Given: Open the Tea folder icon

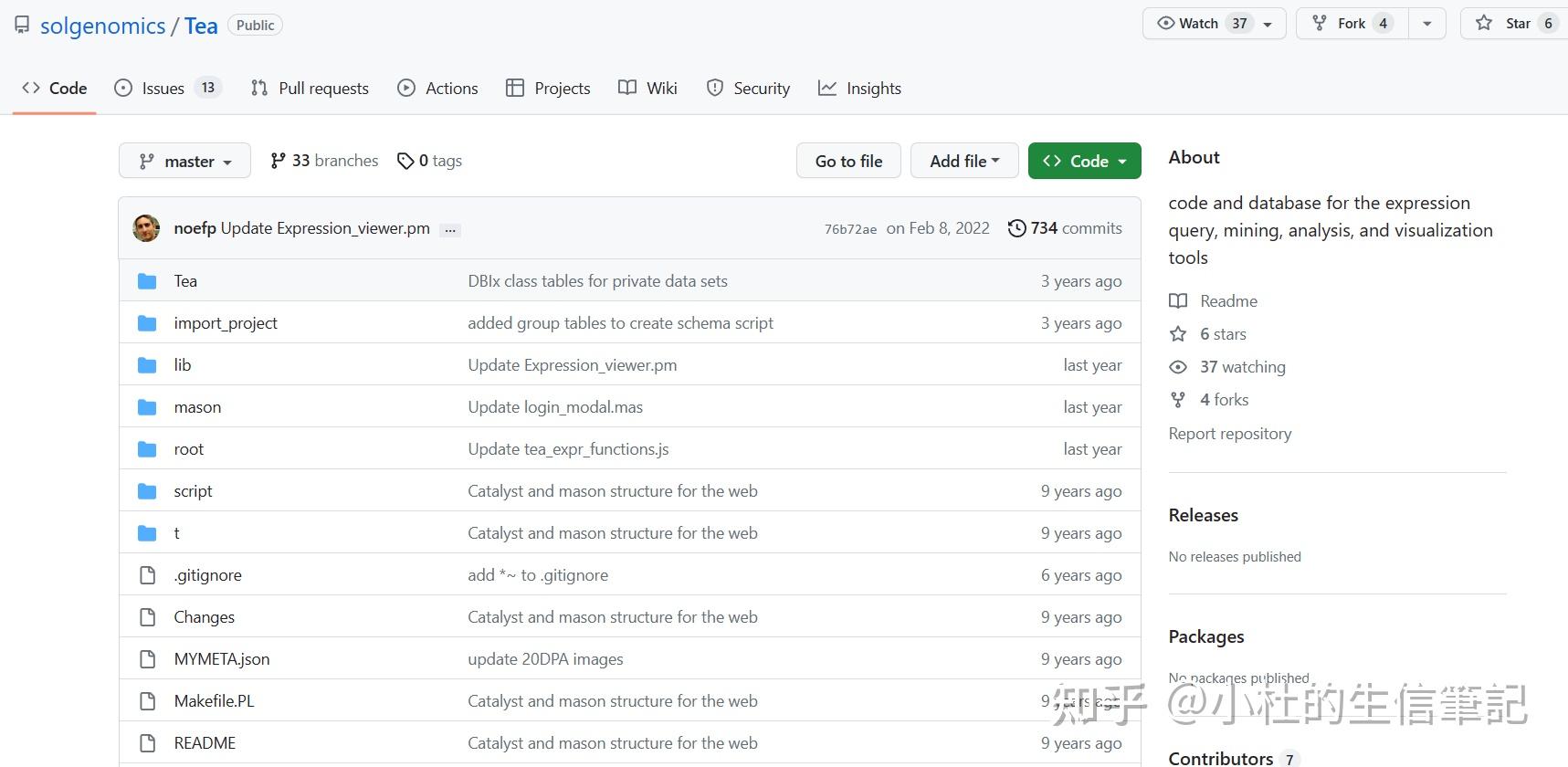Looking at the screenshot, I should 147,281.
